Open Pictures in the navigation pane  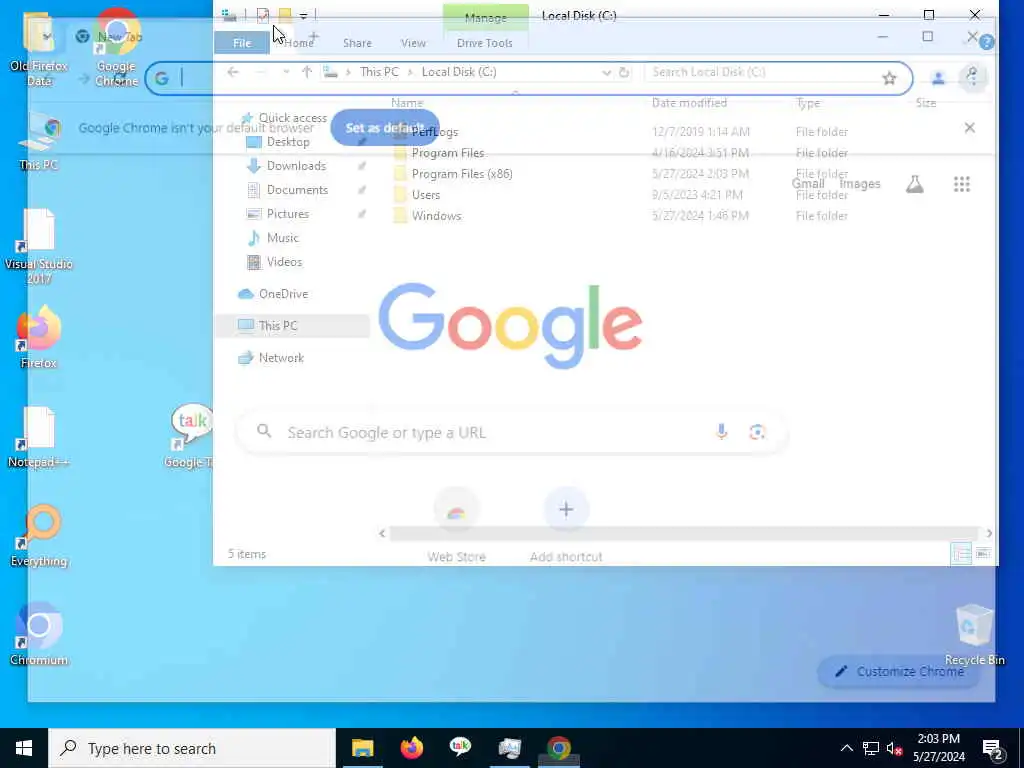click(278, 214)
